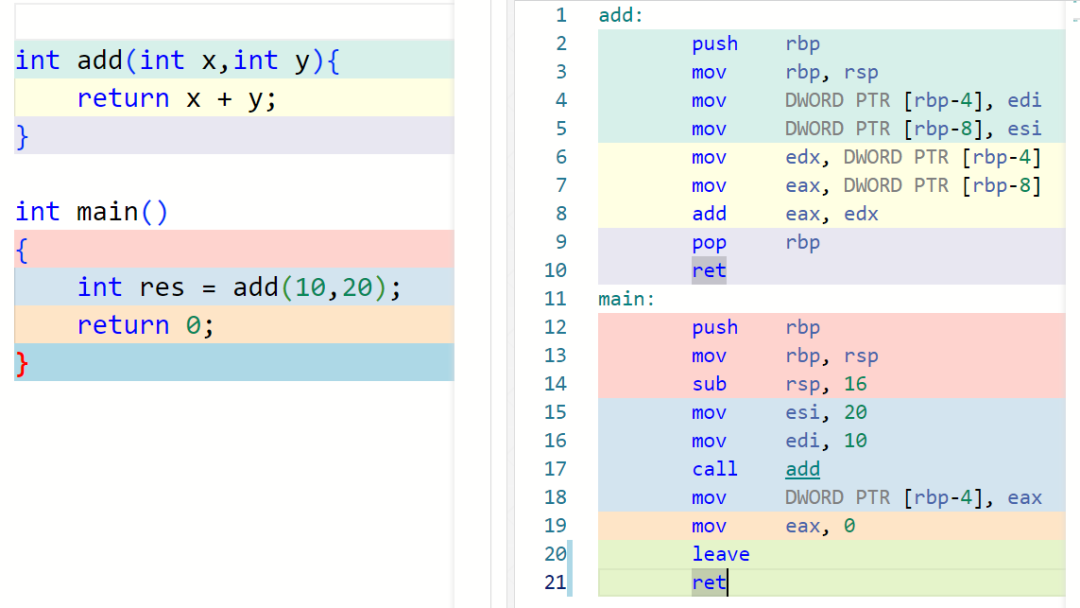Click the "int add(int x,int y){" signature line
This screenshot has height=608, width=1080.
178,60
